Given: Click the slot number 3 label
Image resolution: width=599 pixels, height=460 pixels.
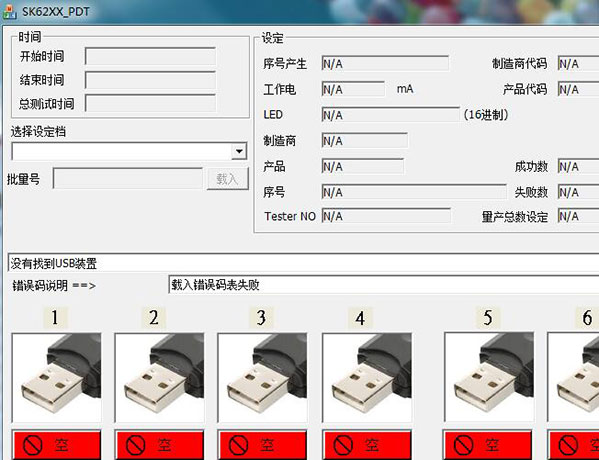Looking at the screenshot, I should (261, 317).
